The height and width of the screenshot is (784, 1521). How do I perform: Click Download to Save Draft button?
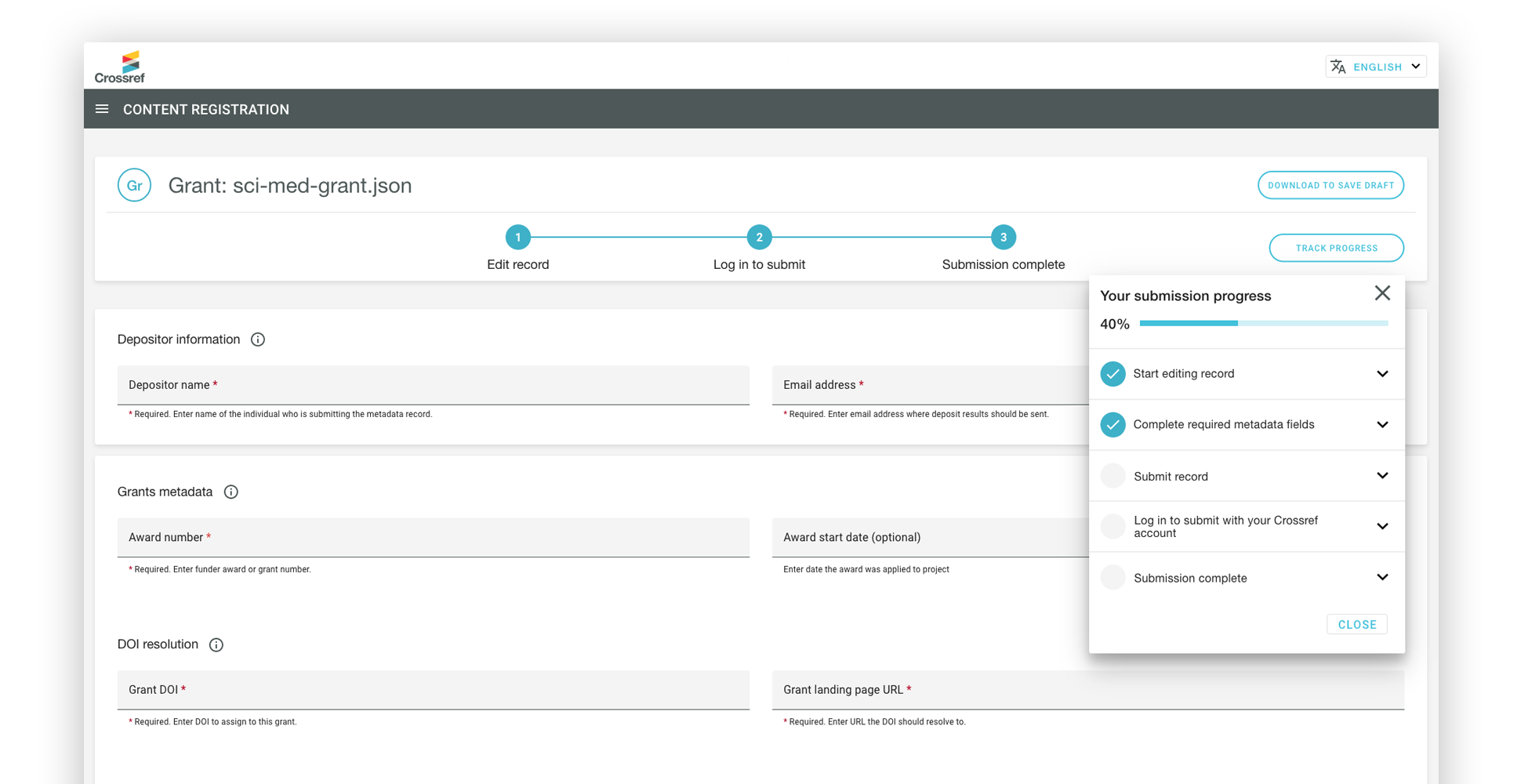(1330, 186)
